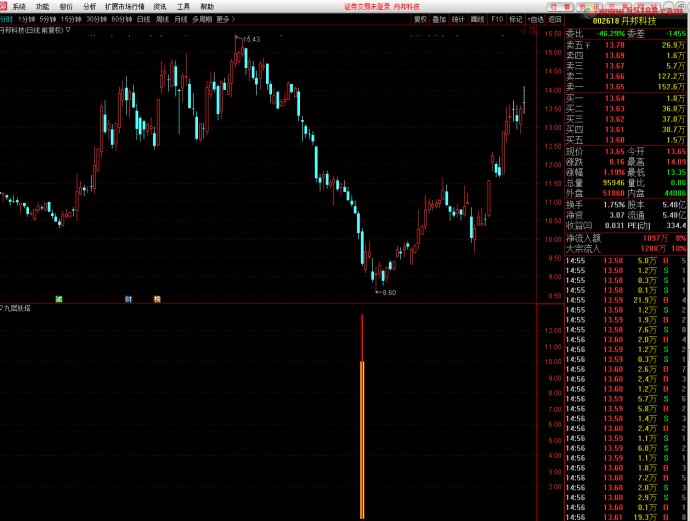The width and height of the screenshot is (690, 521).
Task: Click the 涨幅 value 1.19%
Action: 614,172
